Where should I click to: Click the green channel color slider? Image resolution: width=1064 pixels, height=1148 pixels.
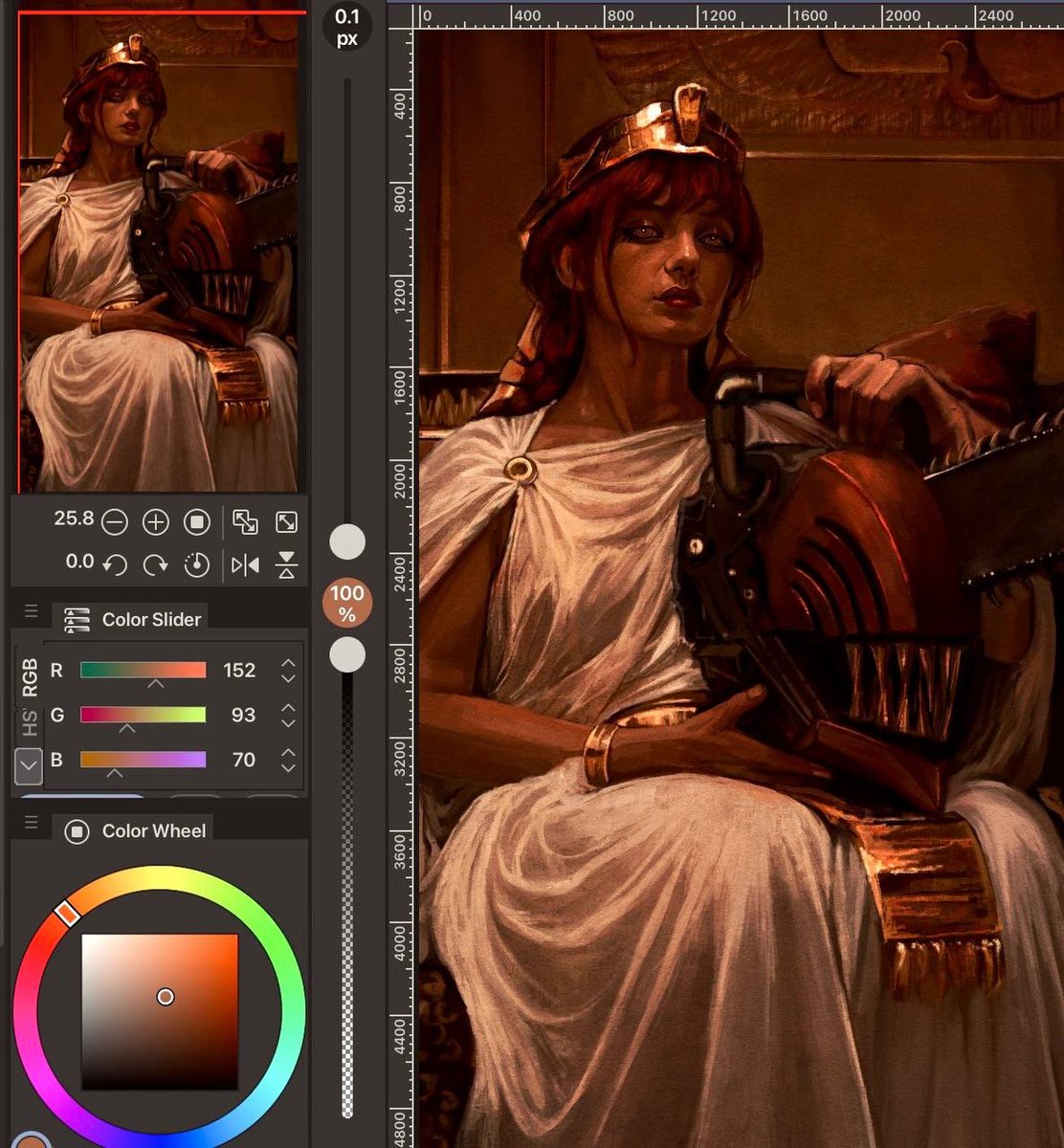(144, 715)
